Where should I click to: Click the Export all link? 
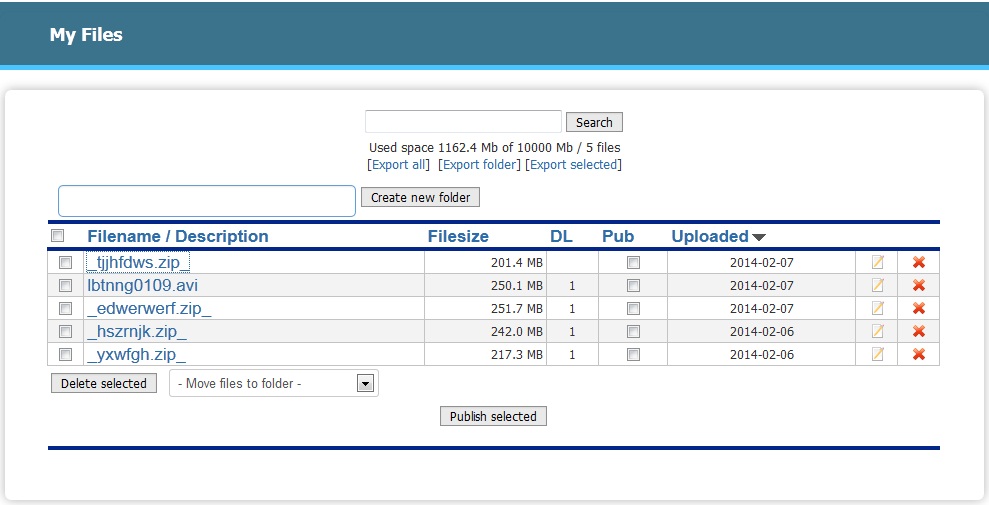[400, 164]
